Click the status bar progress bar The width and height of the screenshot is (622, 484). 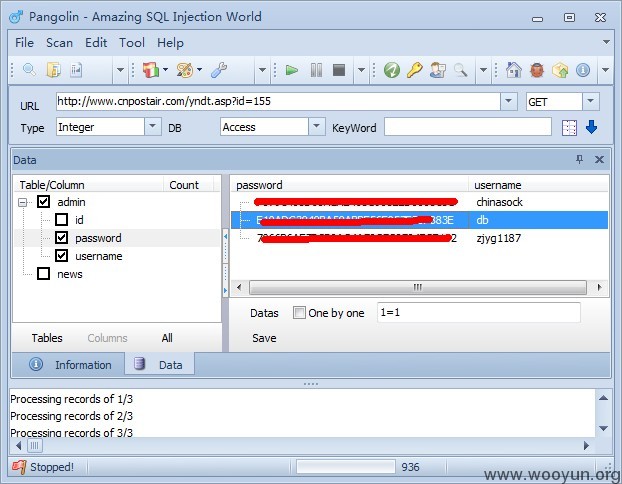pos(346,467)
